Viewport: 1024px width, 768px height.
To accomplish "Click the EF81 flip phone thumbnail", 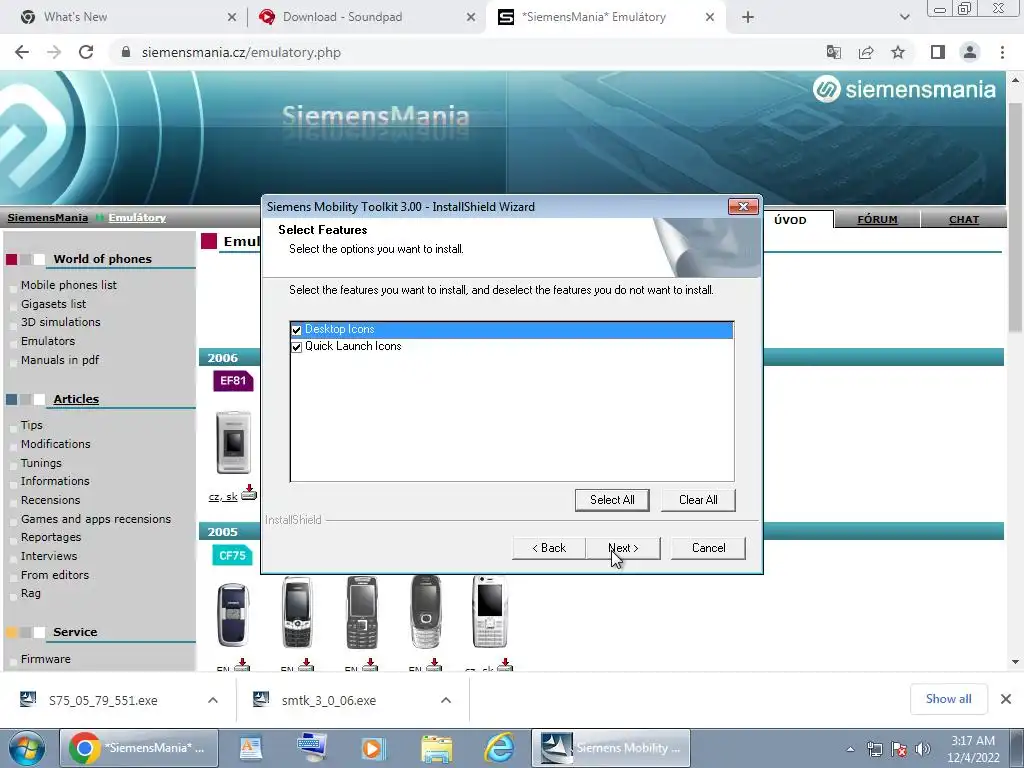I will point(233,442).
